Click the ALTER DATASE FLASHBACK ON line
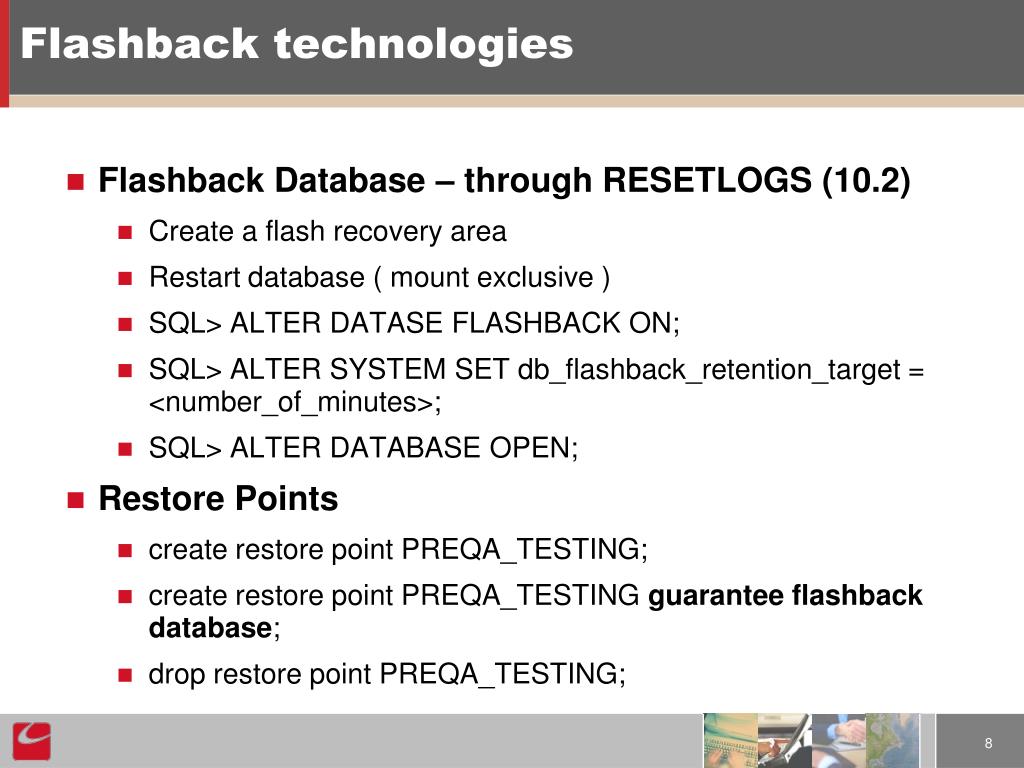This screenshot has height=768, width=1024. [x=414, y=323]
